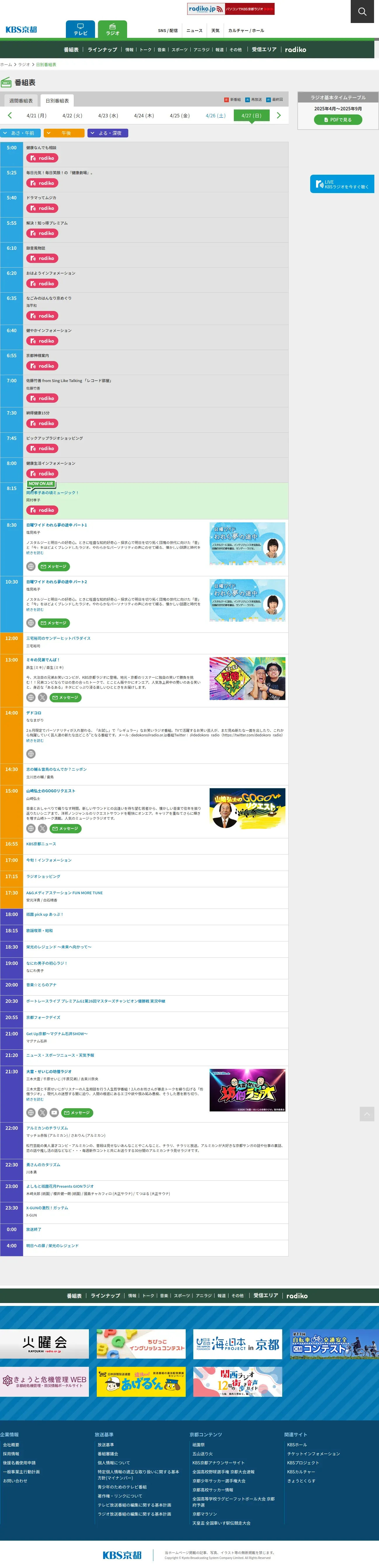Click the back-to-top arrow button
The image size is (379, 1568).
coord(367,1114)
